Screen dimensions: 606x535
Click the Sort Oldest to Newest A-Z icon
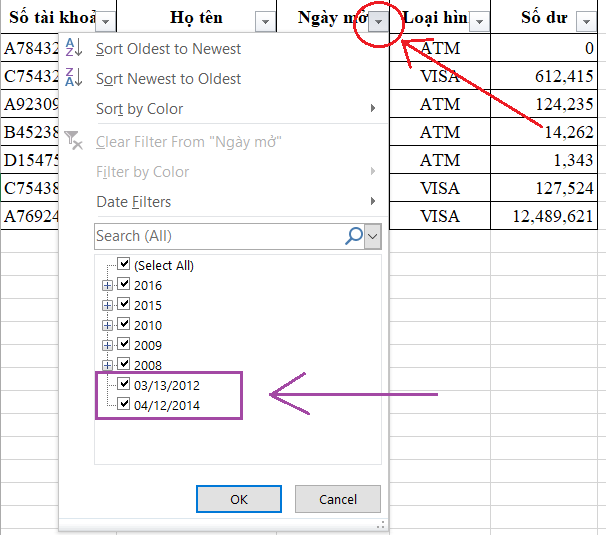[73, 48]
